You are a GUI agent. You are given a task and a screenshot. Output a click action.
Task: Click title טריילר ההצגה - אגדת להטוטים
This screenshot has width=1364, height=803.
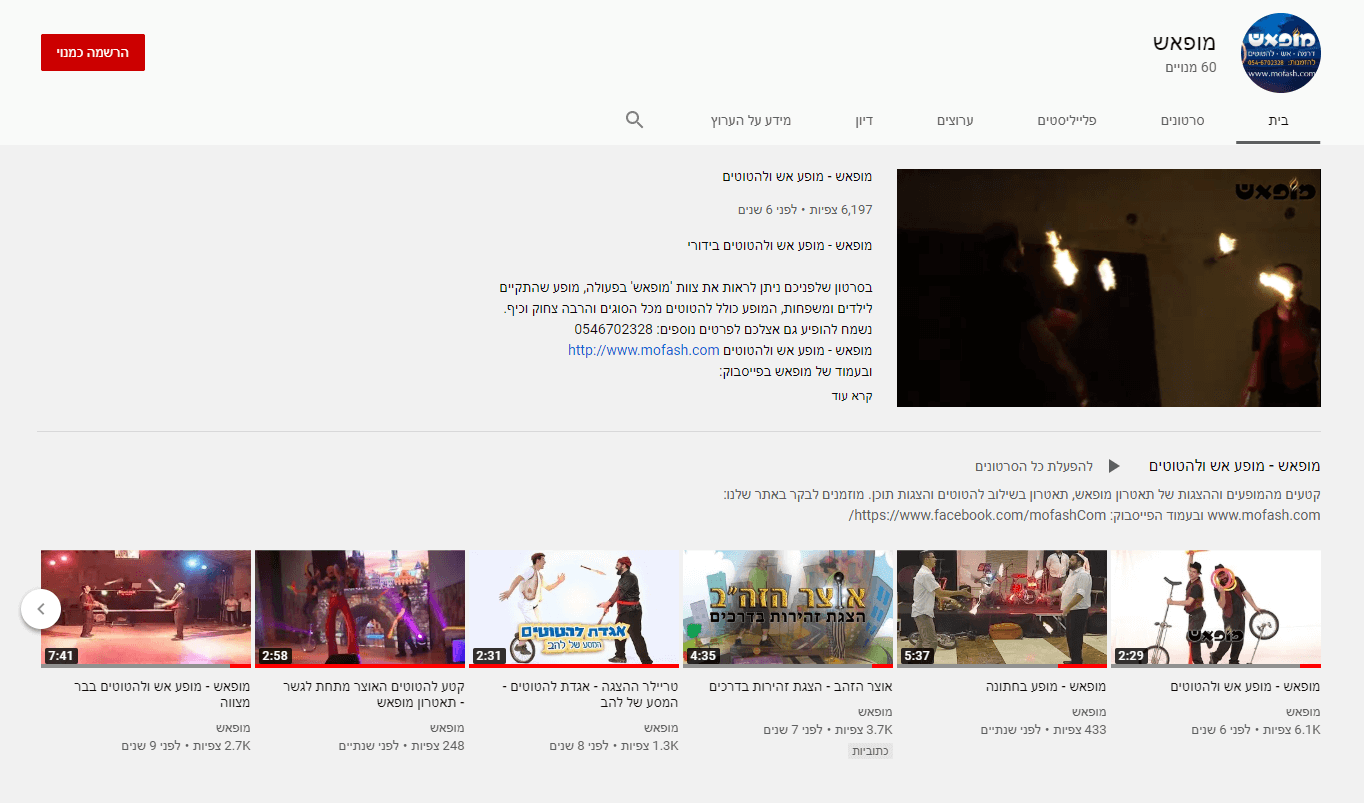(590, 694)
